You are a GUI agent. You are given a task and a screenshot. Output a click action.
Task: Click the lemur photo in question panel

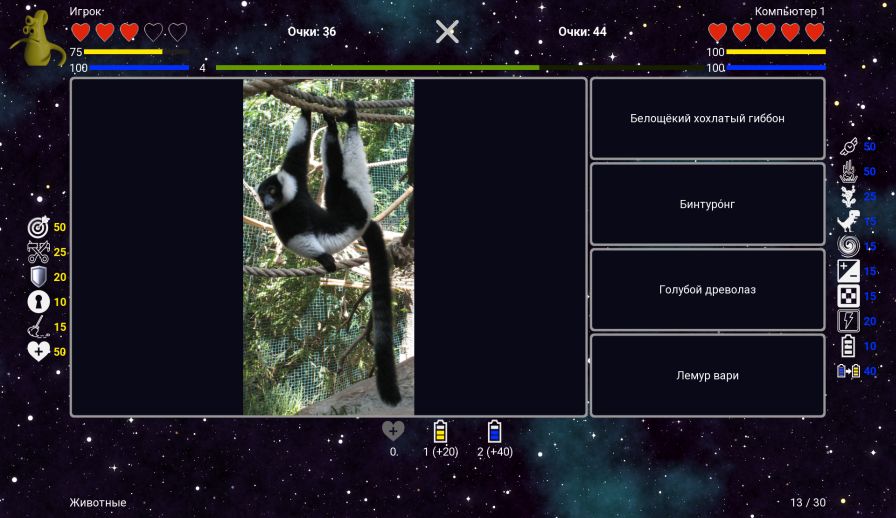coord(328,247)
